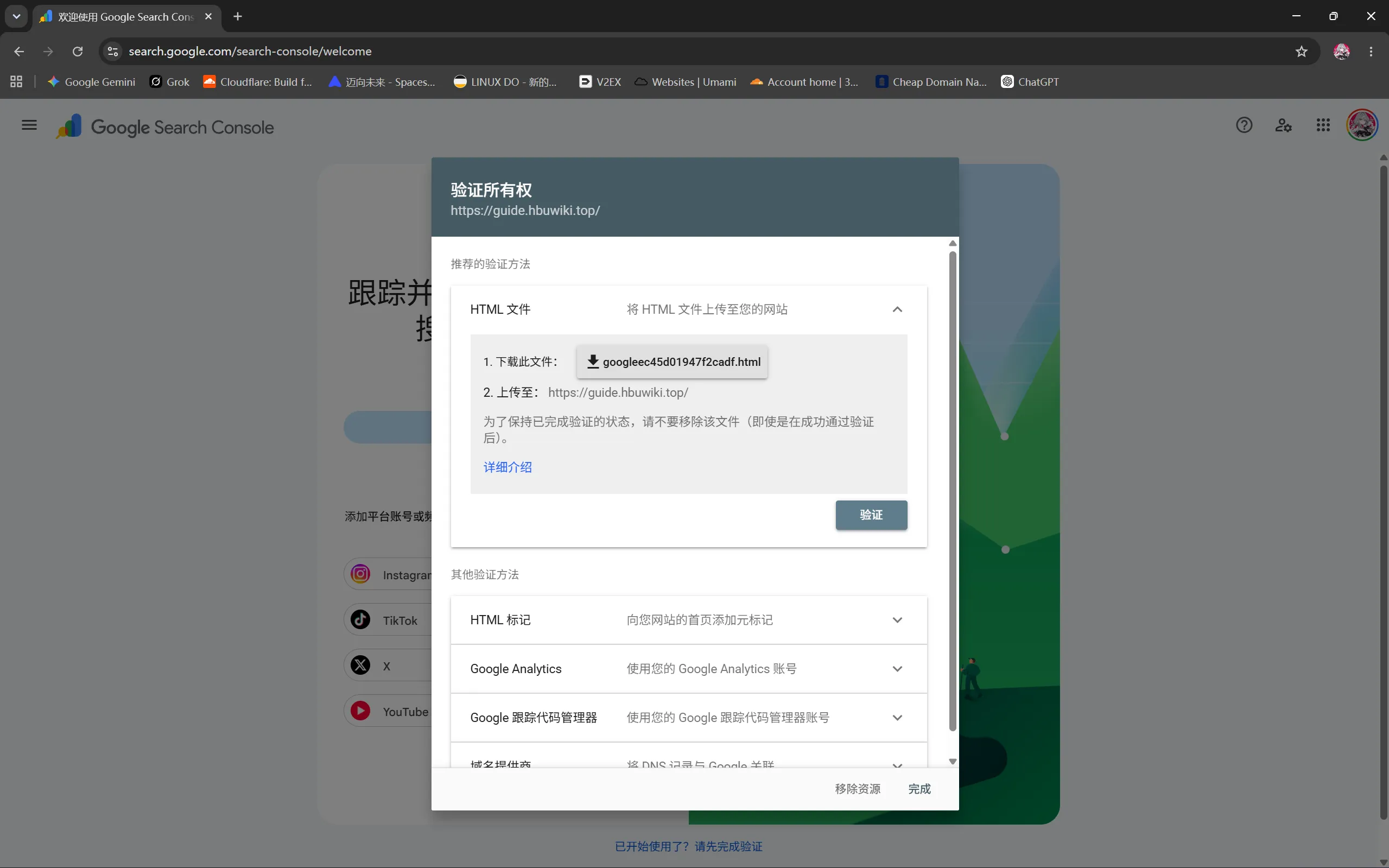
Task: Open Cheap Domain Na... bookmark
Action: tap(931, 81)
